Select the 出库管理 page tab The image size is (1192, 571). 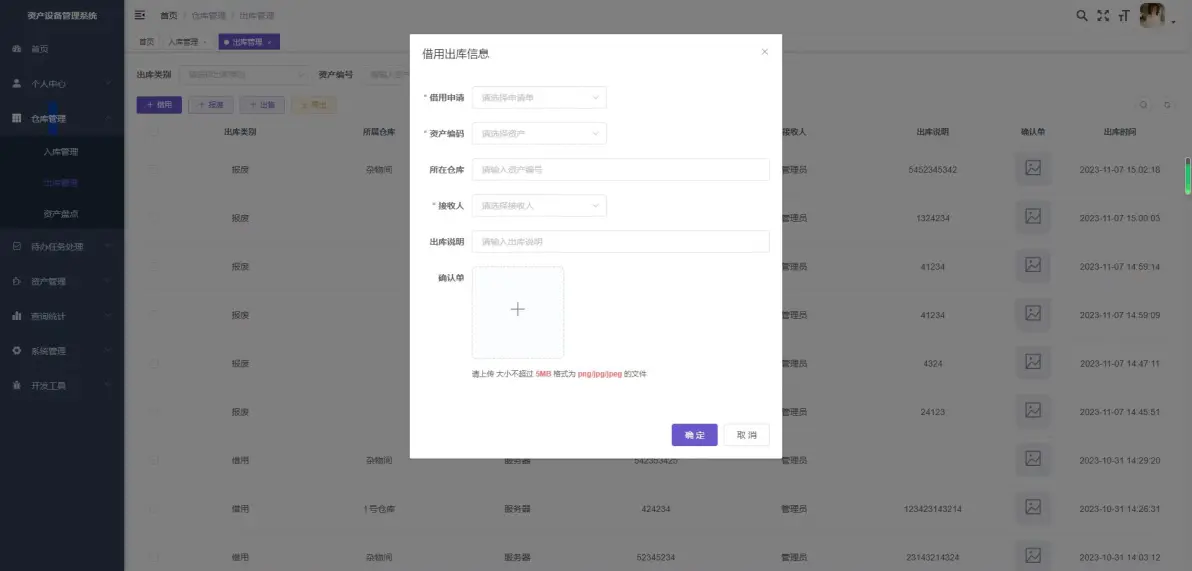click(247, 43)
